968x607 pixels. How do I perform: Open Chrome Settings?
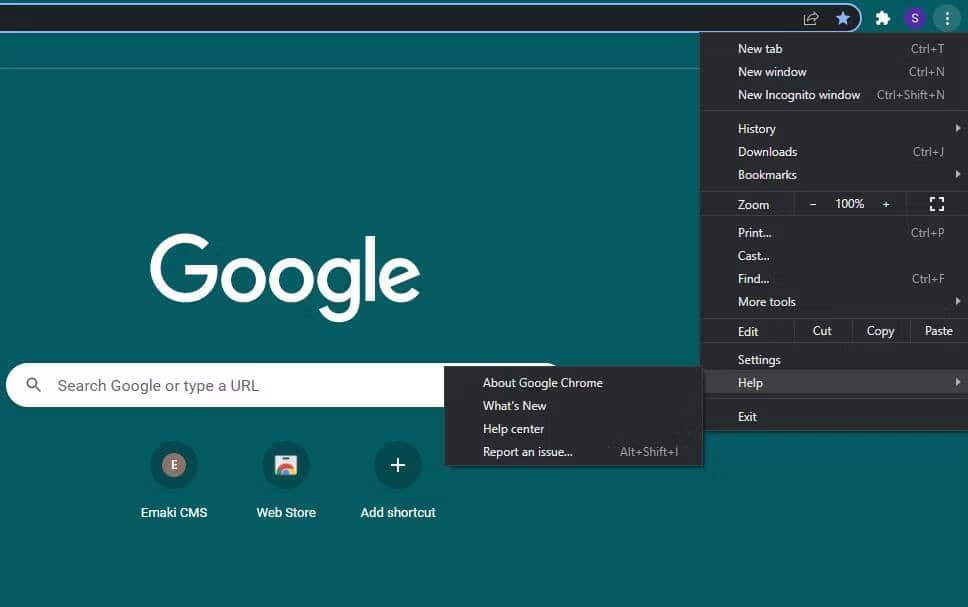759,359
